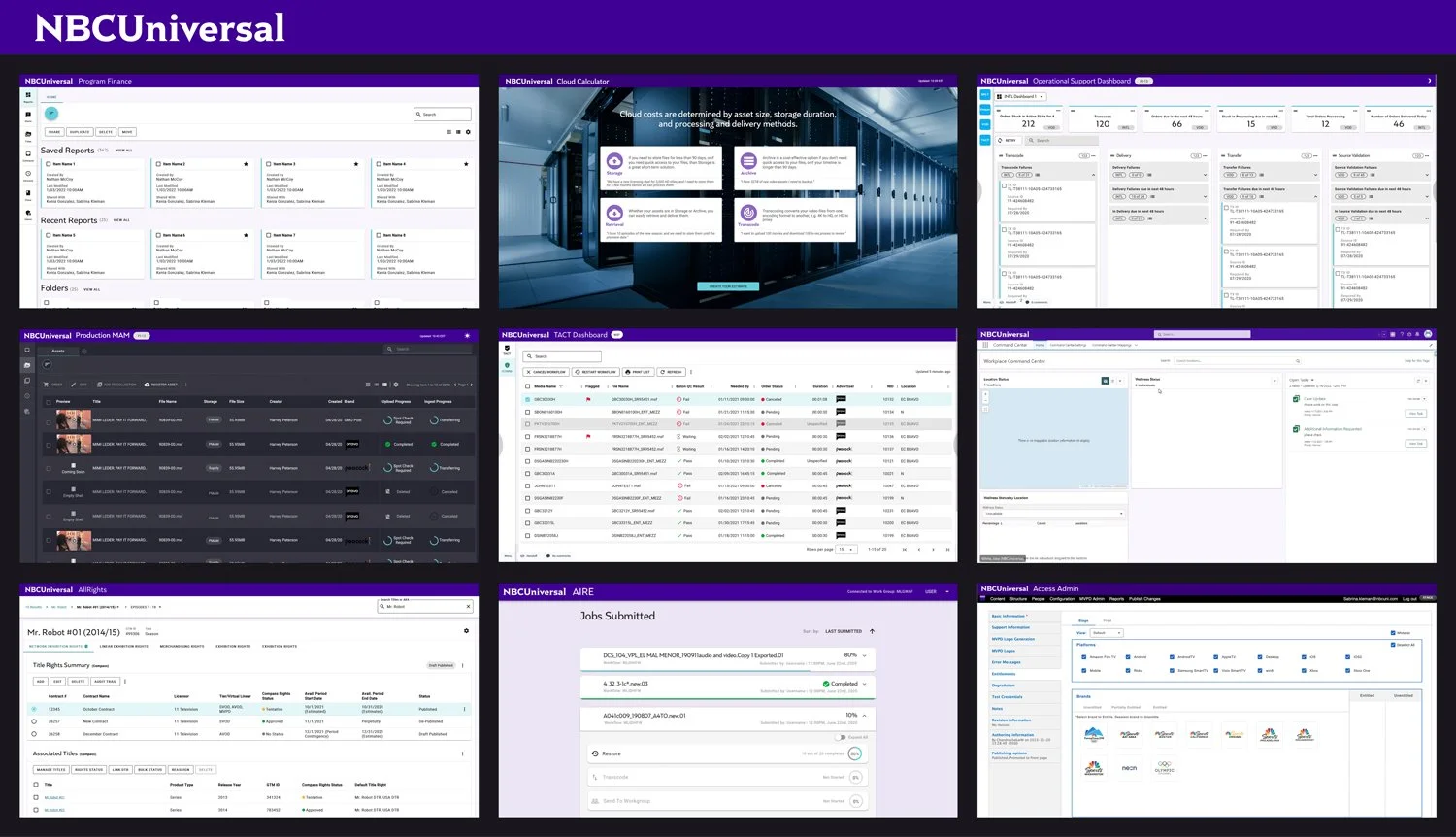This screenshot has height=837, width=1456.
Task: Open the chevron arrow in Operational Support Dashboard header
Action: tap(1429, 81)
